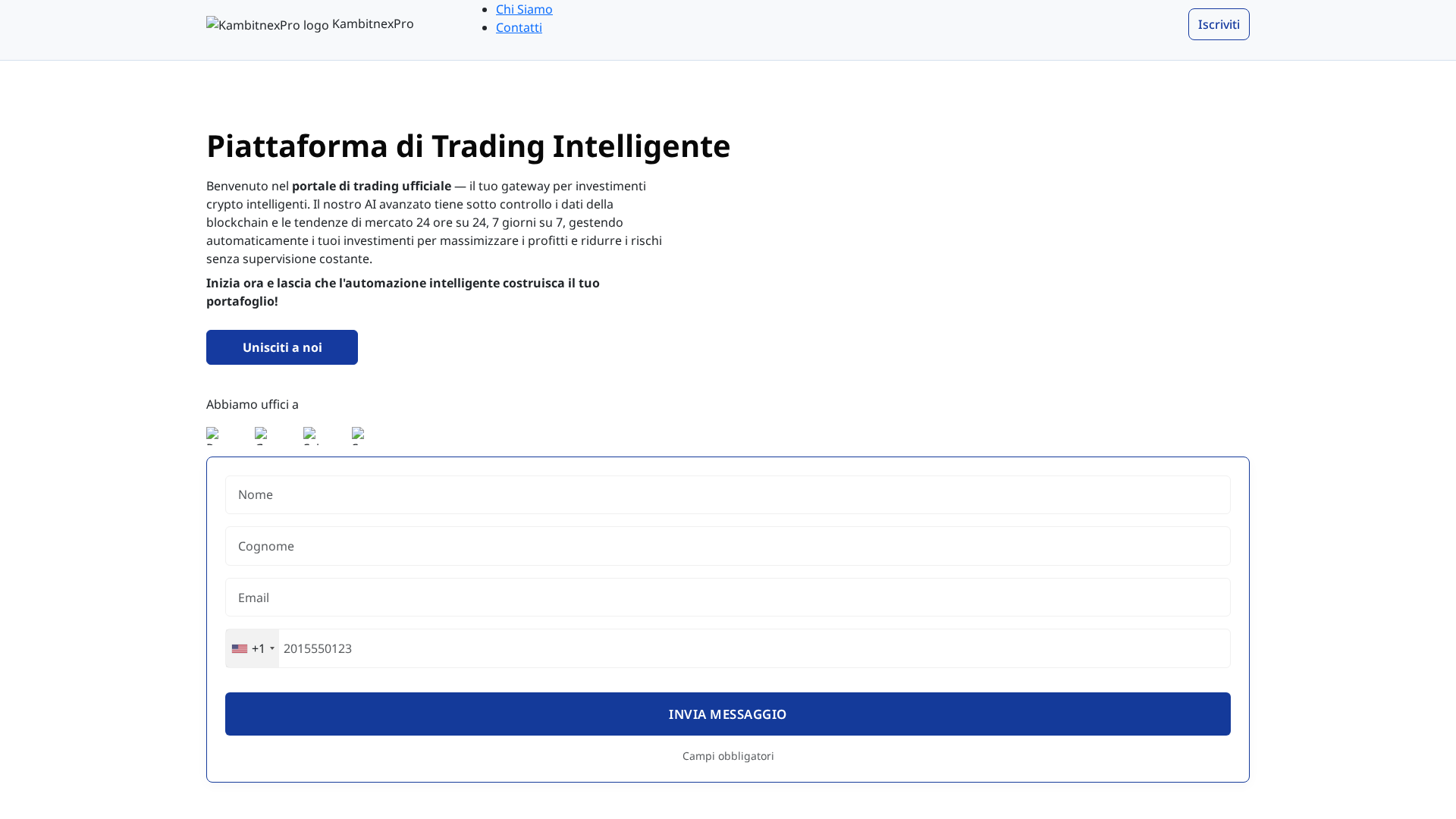This screenshot has height=819, width=1456.
Task: Click the Unisciti a noi button
Action: click(x=281, y=347)
